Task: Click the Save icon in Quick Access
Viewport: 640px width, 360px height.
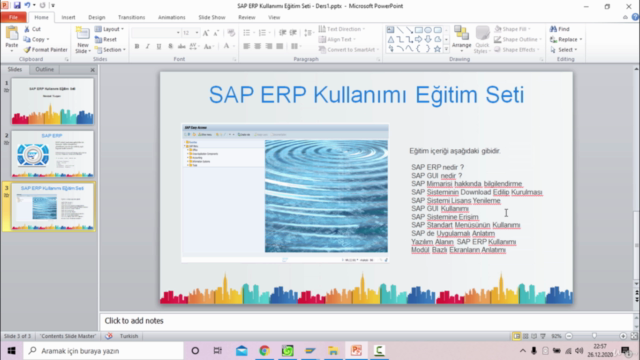Action: (17, 6)
